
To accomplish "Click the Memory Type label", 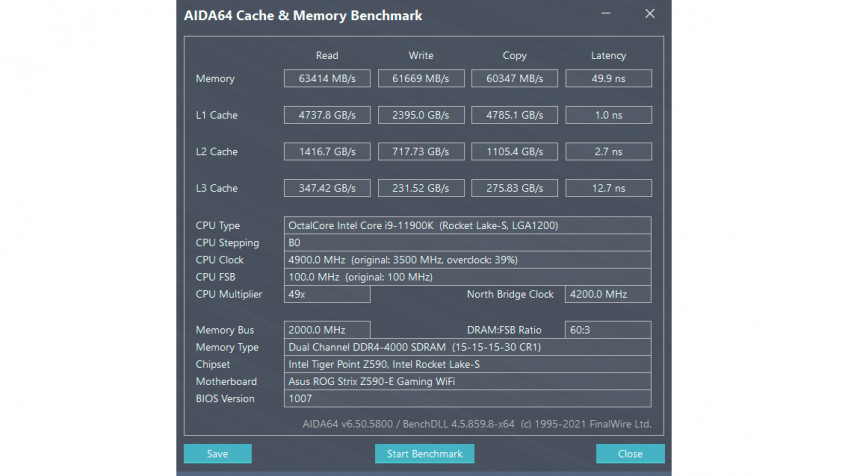I will click(x=227, y=347).
